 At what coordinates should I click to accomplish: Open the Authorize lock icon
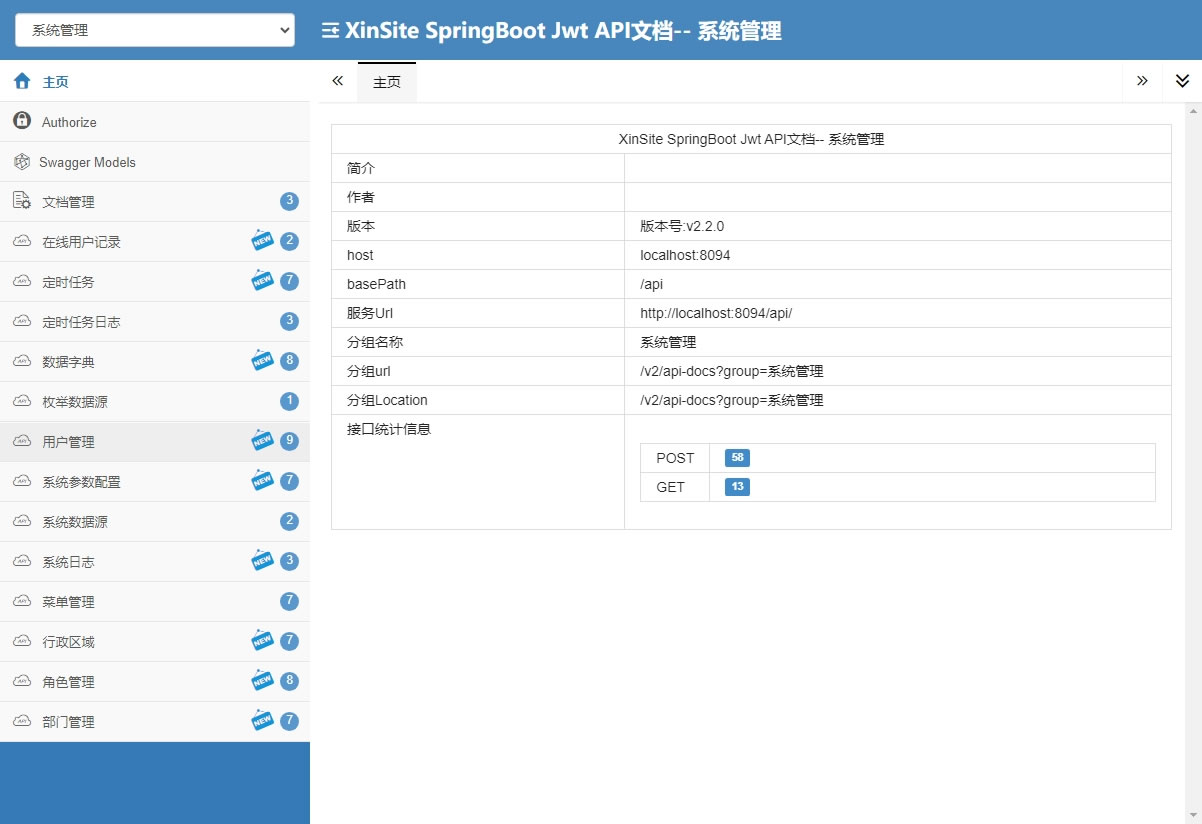(22, 121)
